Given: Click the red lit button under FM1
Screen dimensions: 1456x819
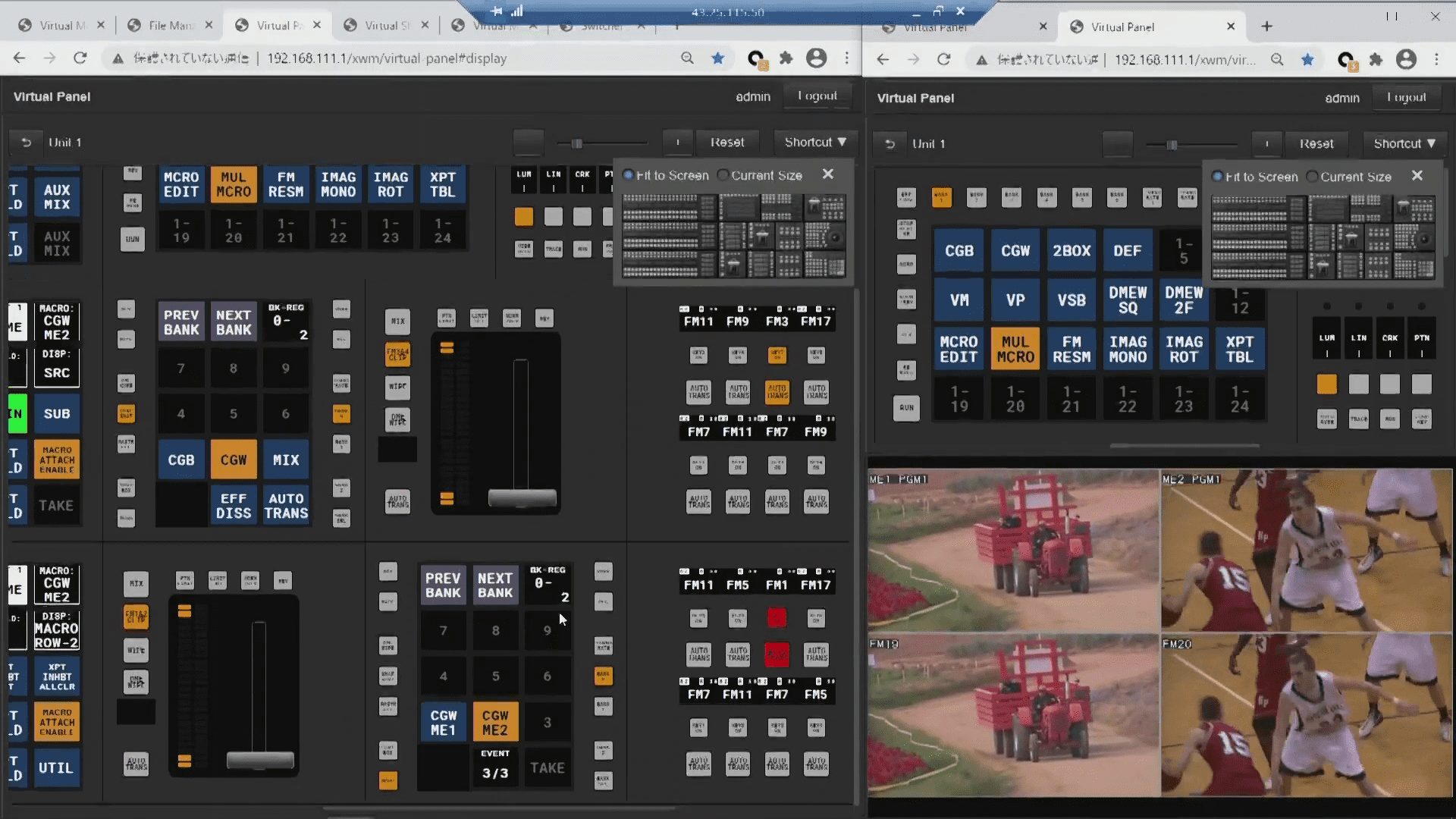Looking at the screenshot, I should point(777,618).
